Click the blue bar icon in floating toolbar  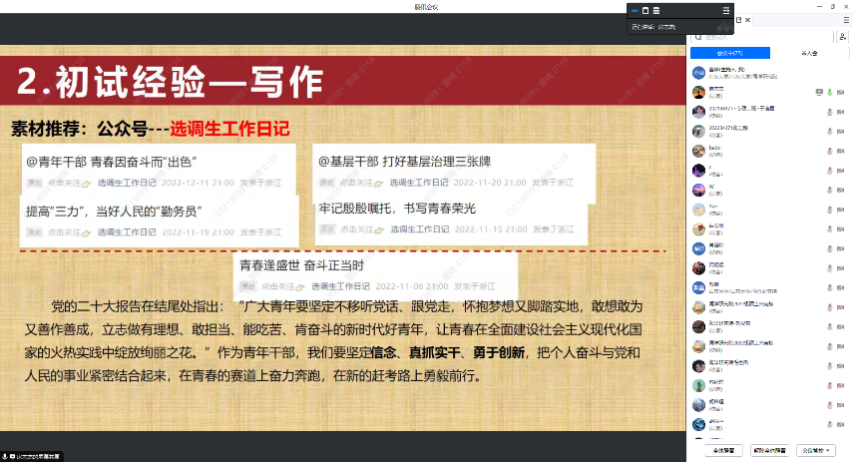635,10
